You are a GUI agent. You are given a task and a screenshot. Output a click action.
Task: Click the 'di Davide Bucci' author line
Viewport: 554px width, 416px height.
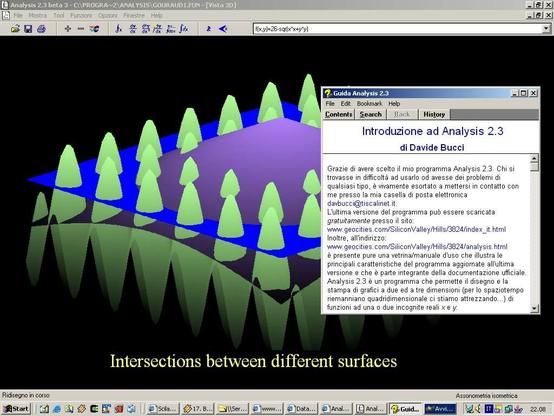[432, 148]
